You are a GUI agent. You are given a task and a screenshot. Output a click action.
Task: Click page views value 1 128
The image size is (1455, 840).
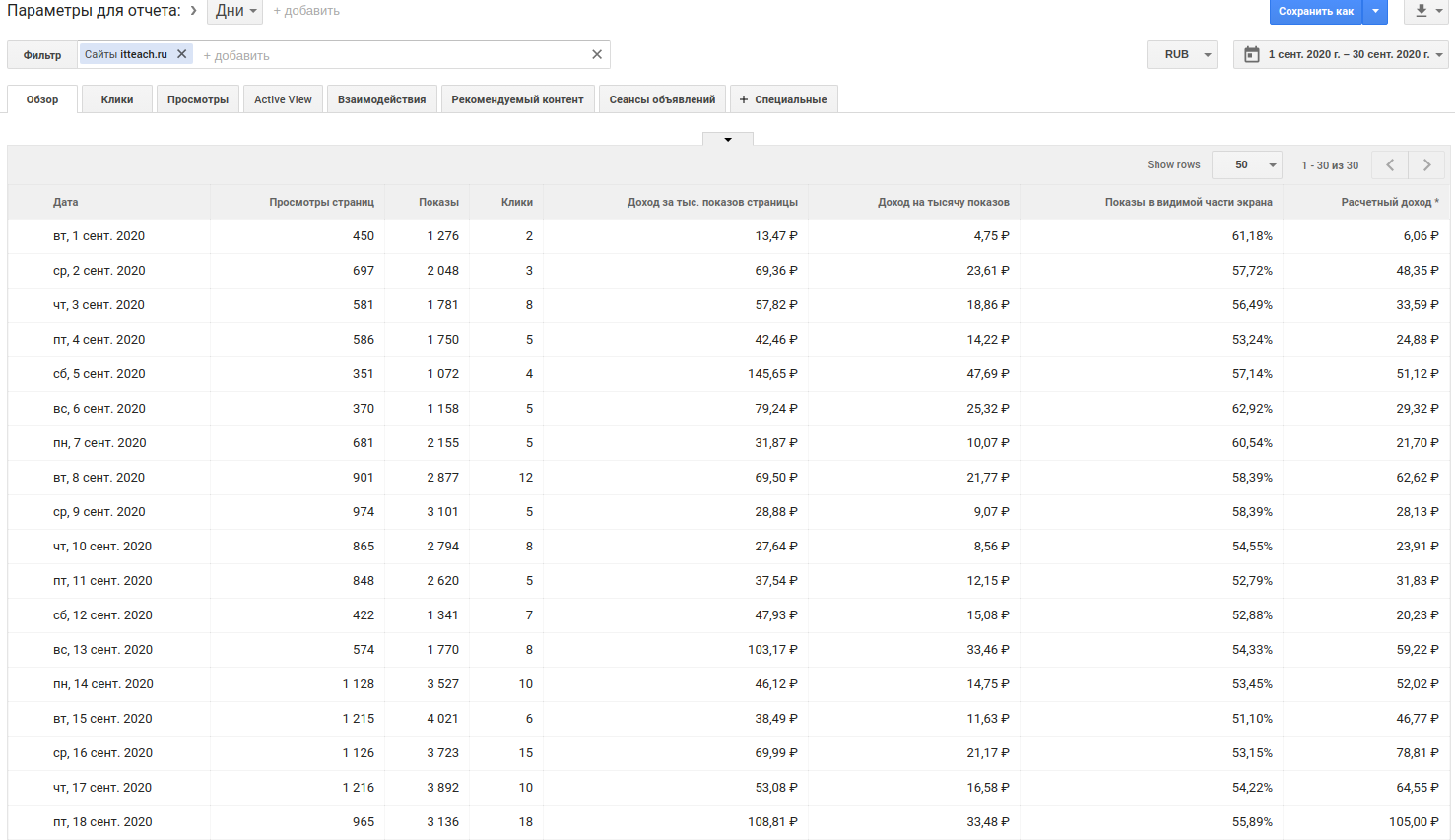point(359,684)
